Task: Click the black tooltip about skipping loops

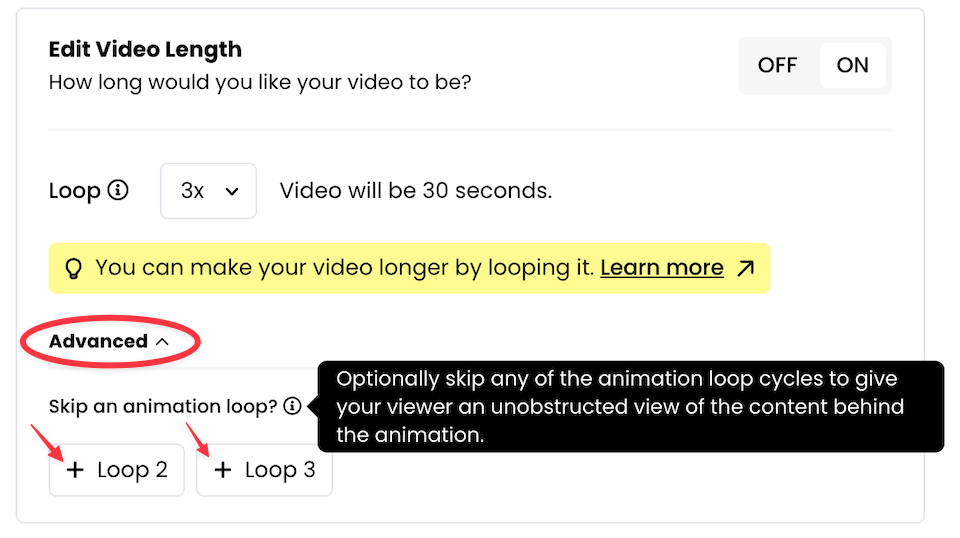Action: point(631,406)
